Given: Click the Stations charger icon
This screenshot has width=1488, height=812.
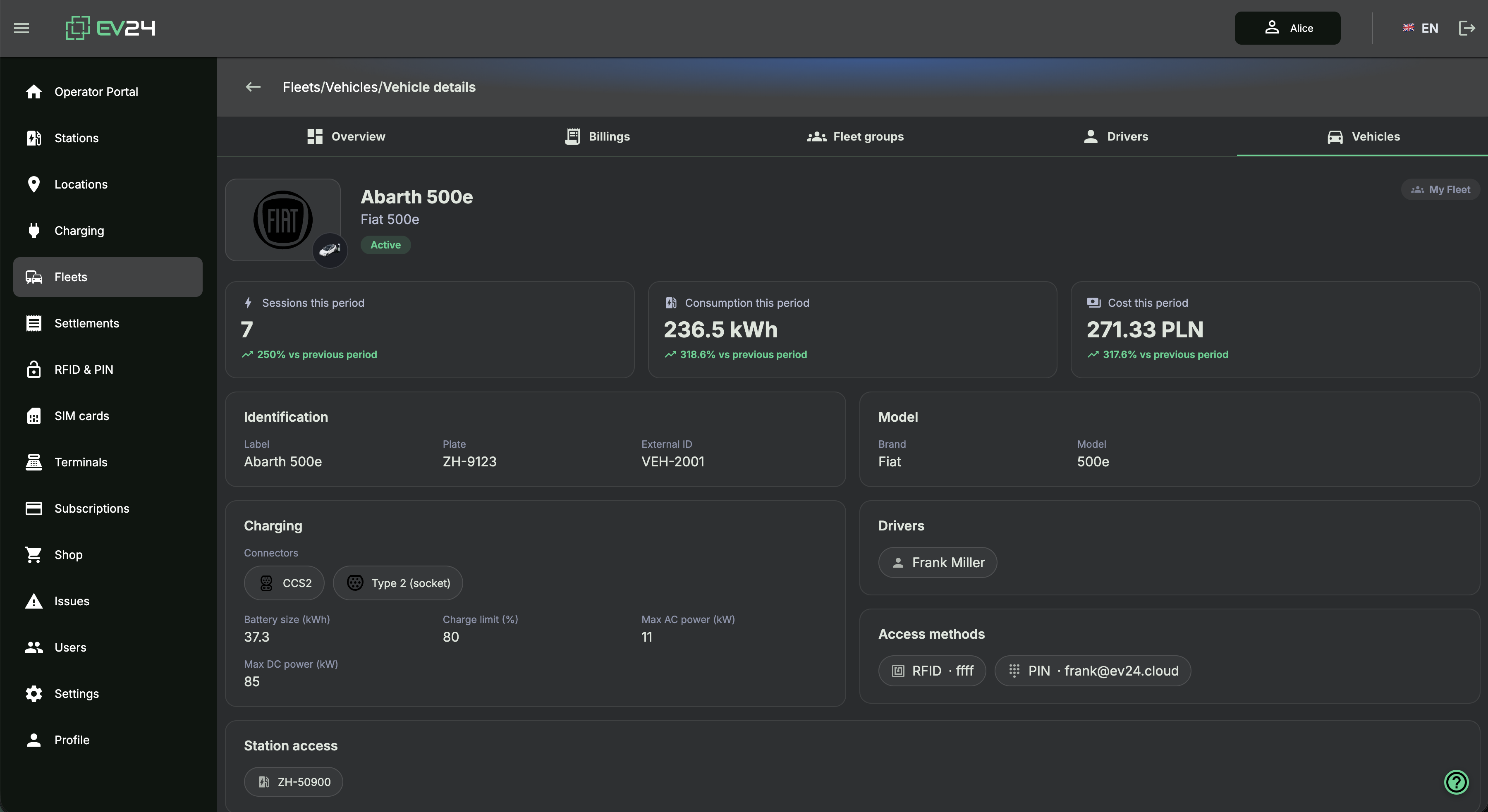Looking at the screenshot, I should [x=34, y=138].
